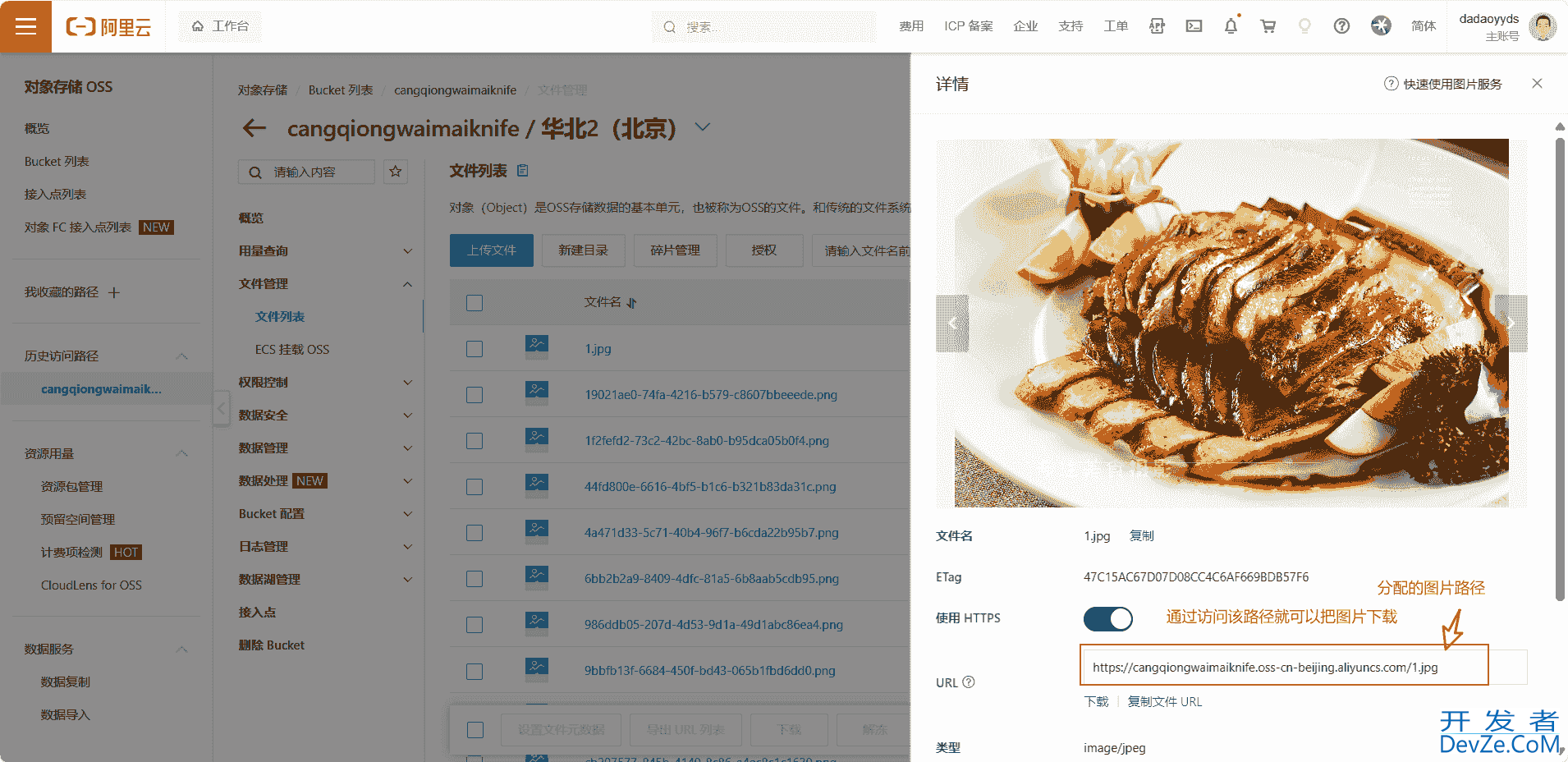1568x762 pixels.
Task: Open the 工作台 home button
Action: tap(220, 26)
